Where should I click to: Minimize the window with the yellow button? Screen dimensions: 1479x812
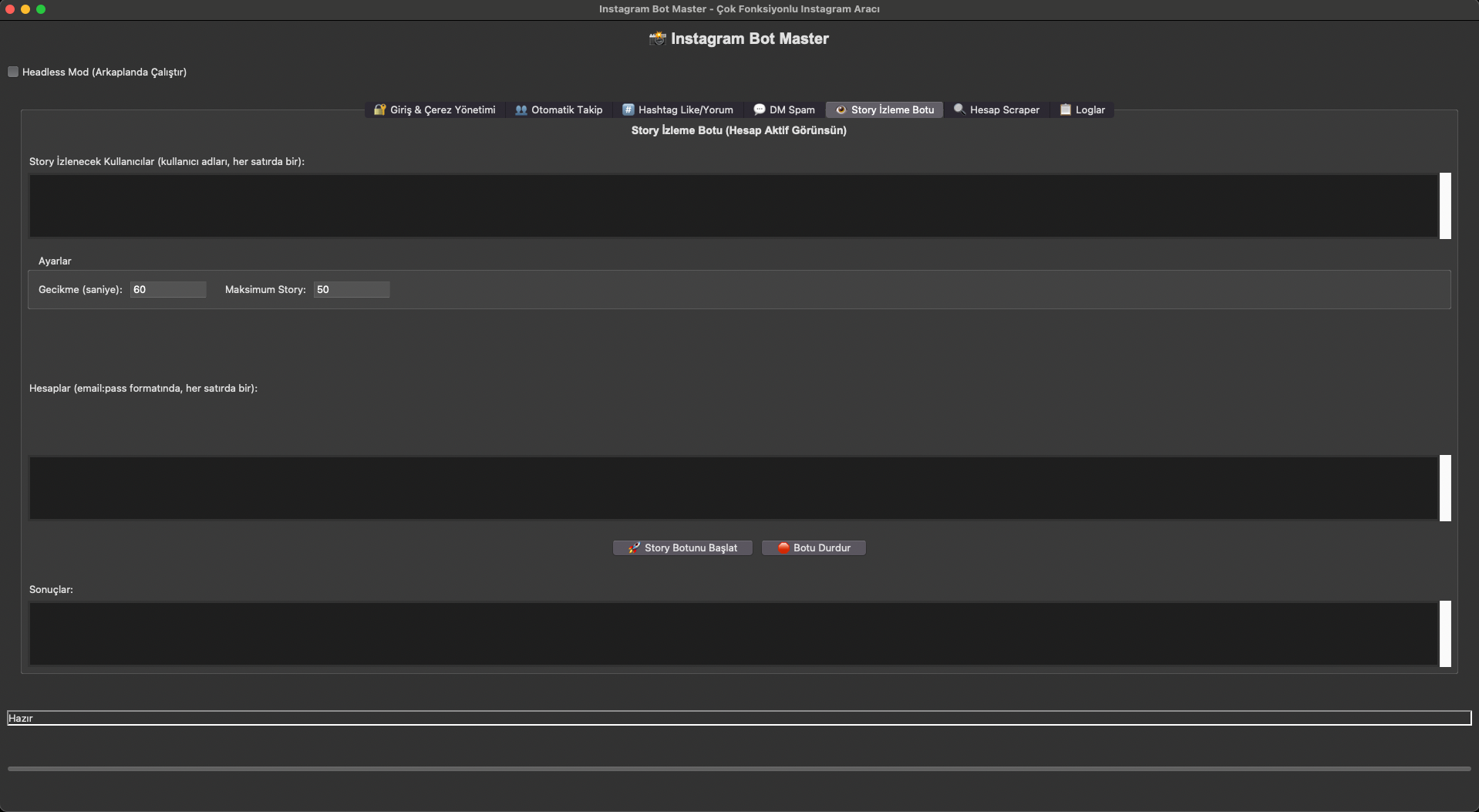tap(25, 9)
